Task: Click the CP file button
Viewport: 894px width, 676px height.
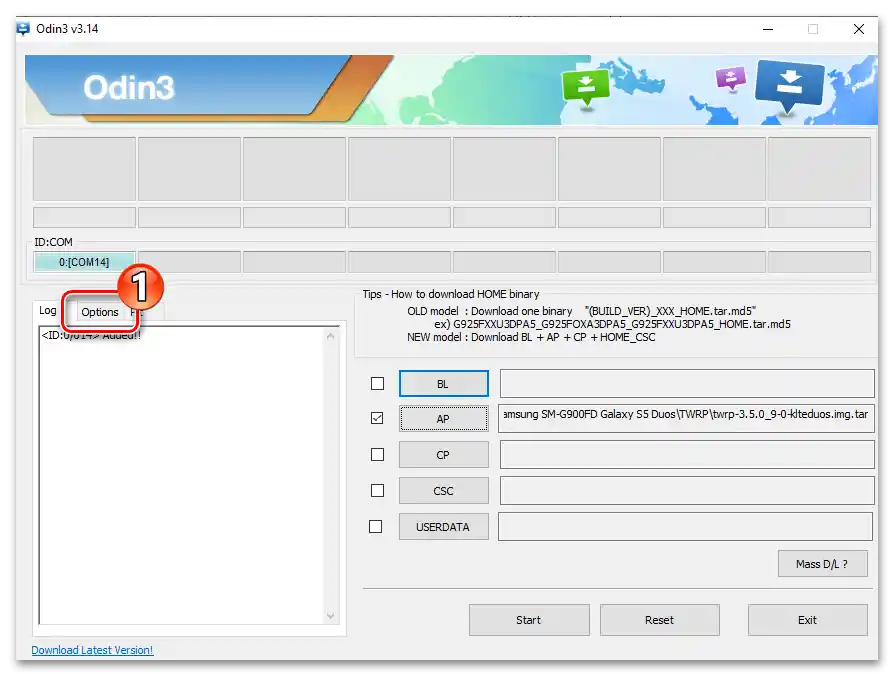Action: click(444, 455)
